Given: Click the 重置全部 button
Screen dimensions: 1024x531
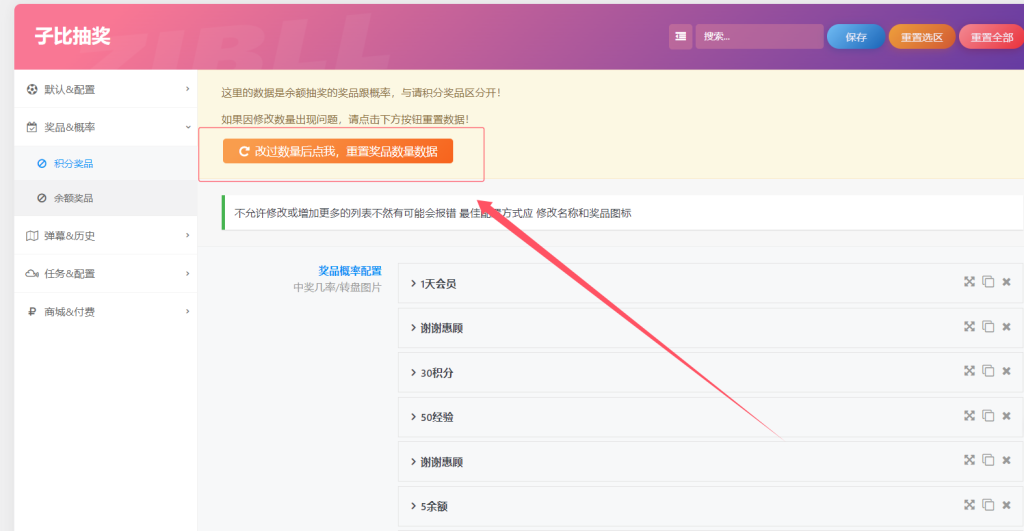Looking at the screenshot, I should point(991,37).
